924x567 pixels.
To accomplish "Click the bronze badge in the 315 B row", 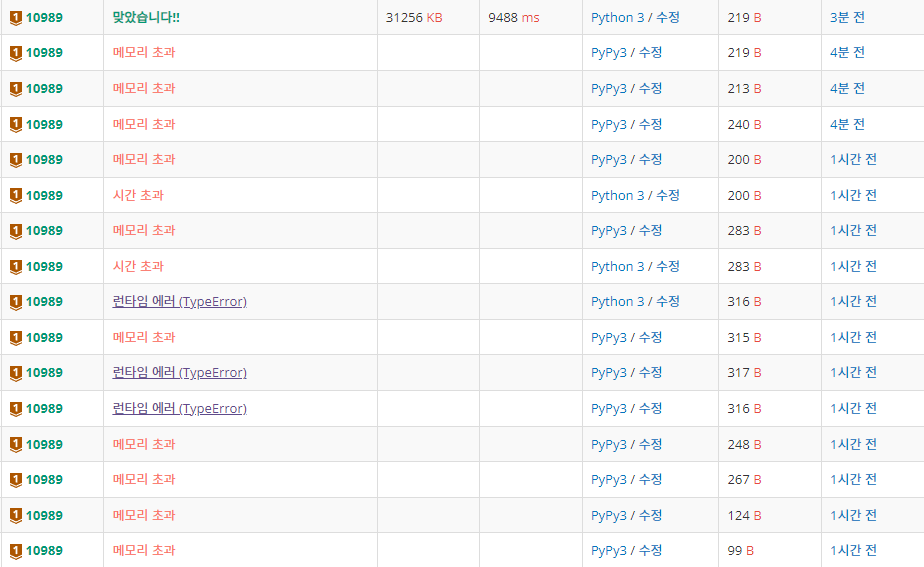I will tap(16, 338).
